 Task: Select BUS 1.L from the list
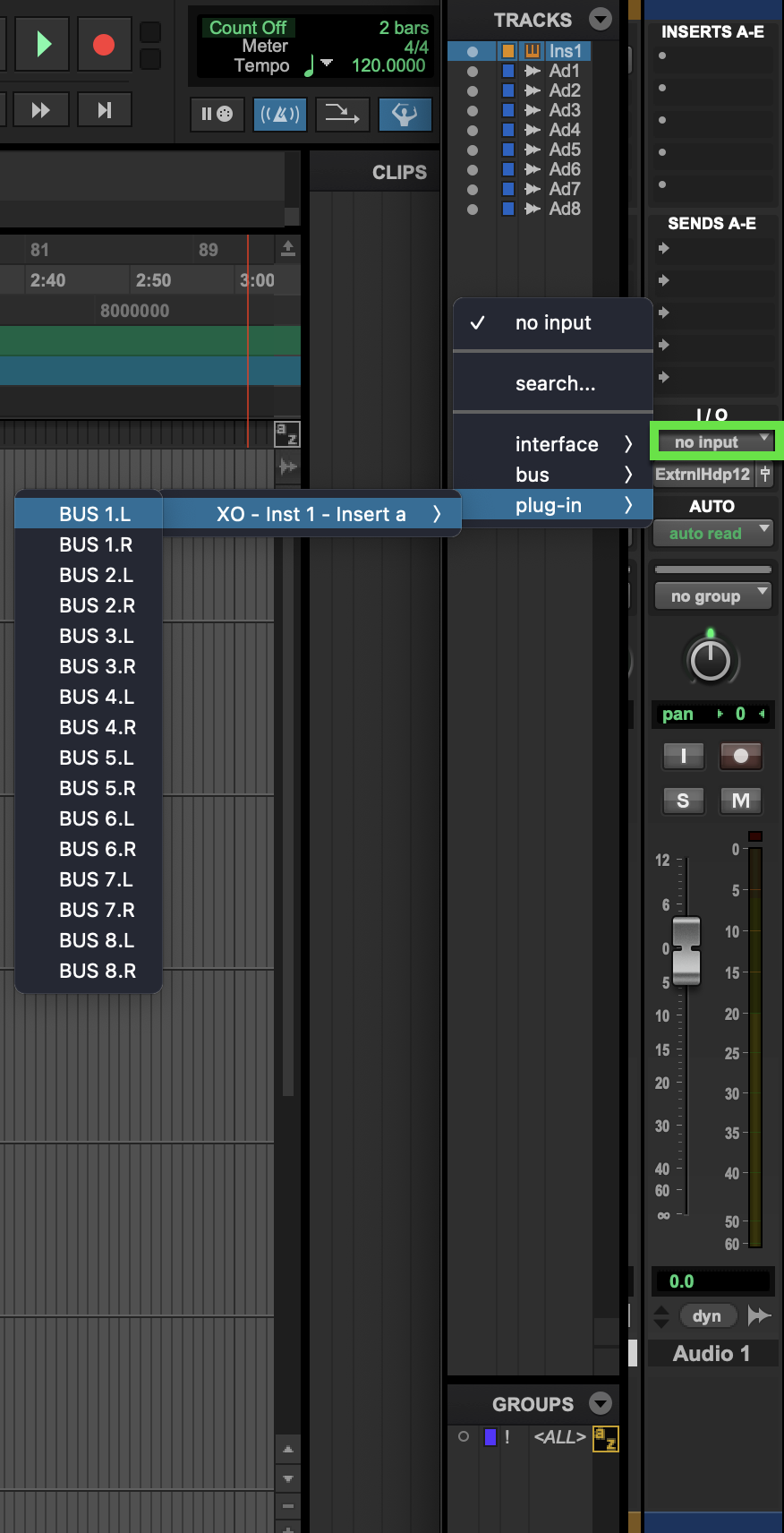coord(89,514)
